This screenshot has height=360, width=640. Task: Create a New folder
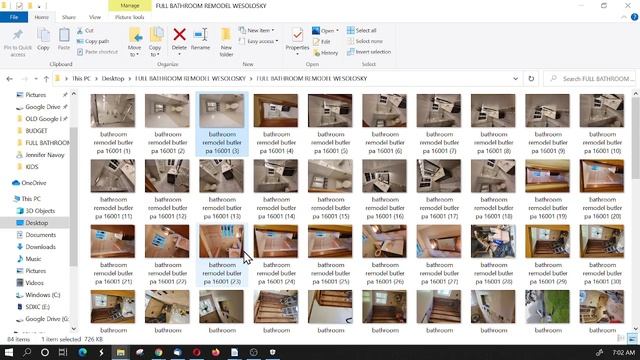pyautogui.click(x=226, y=42)
